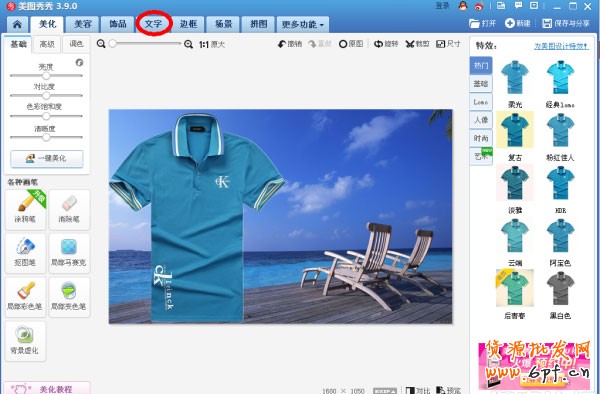Switch to the 美容 tab
Viewport: 600px width, 394px height.
[82, 24]
